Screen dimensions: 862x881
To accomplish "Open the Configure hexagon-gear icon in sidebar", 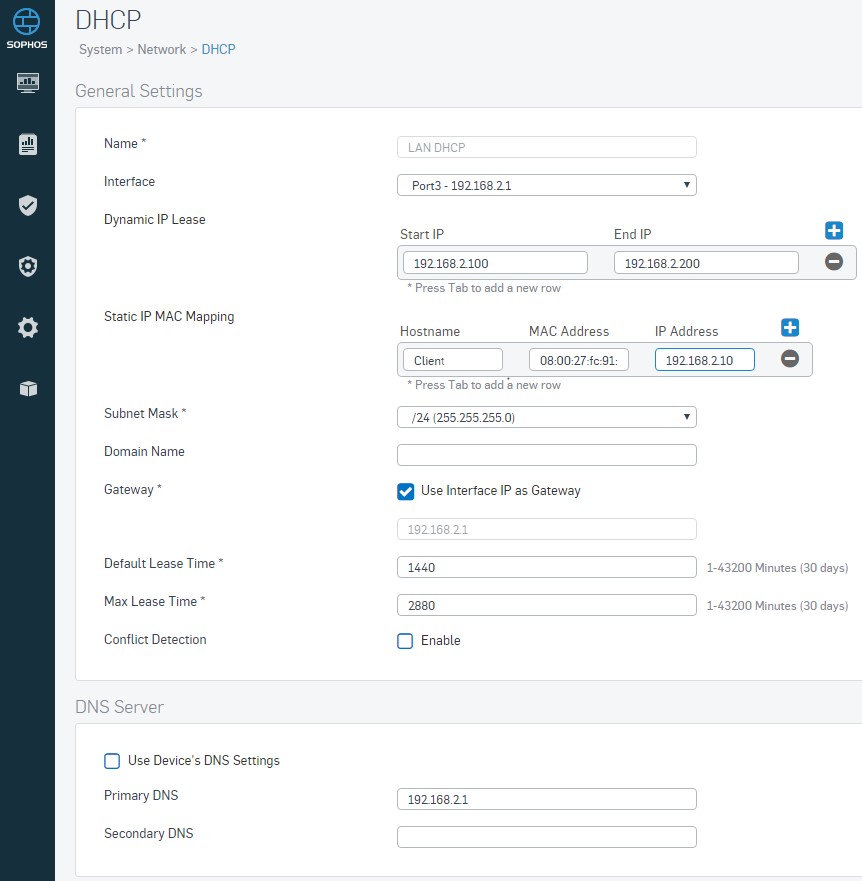I will coord(28,266).
